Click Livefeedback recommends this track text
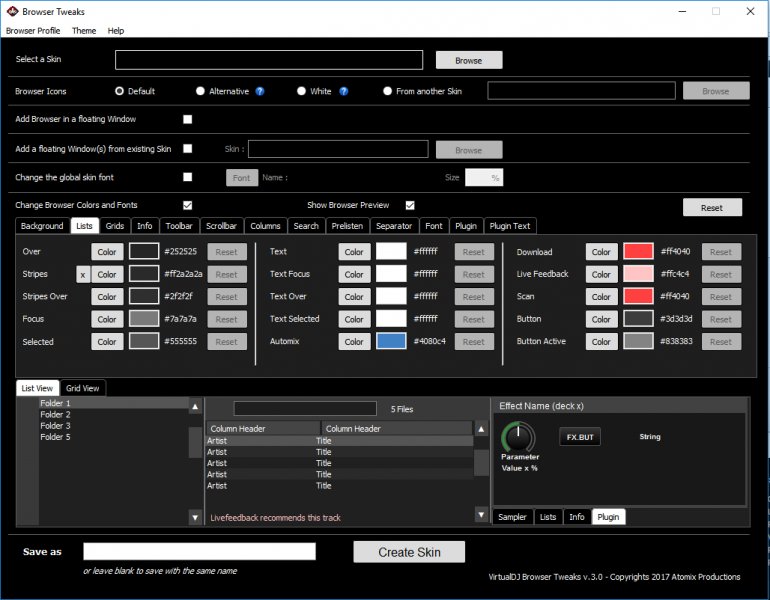This screenshot has width=770, height=600. tap(275, 518)
